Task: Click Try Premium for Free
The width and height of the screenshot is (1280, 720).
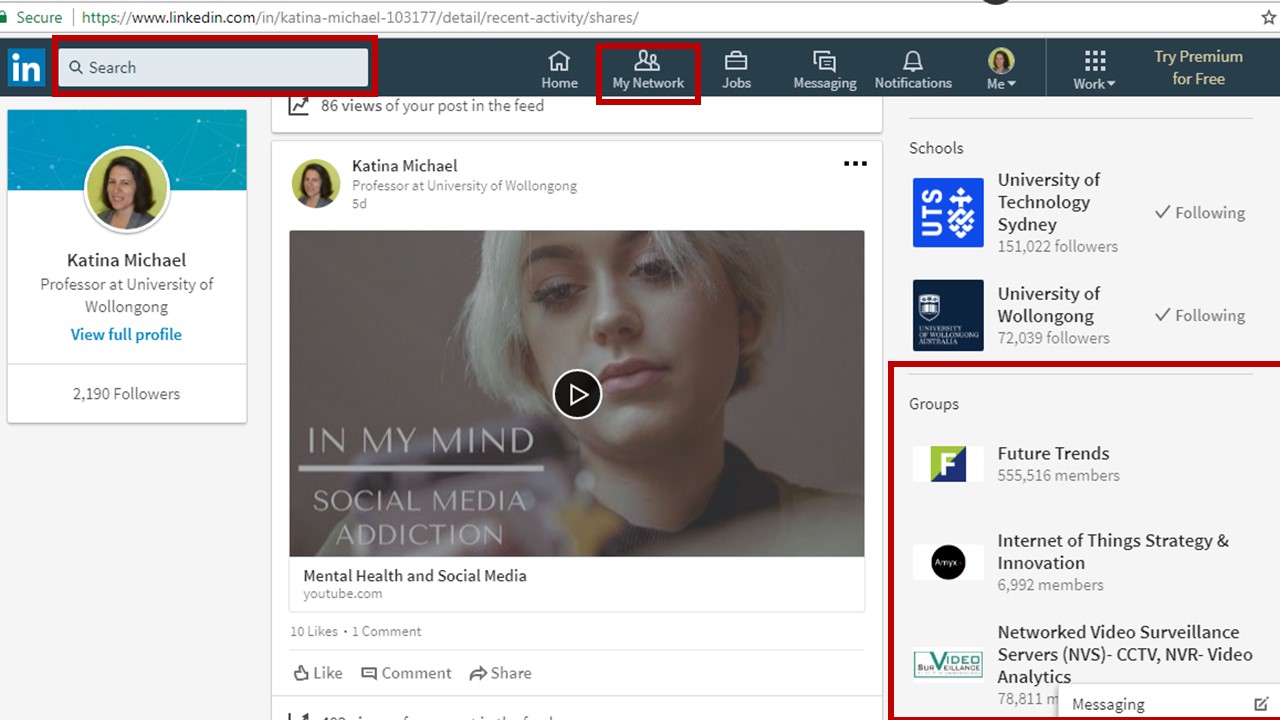Action: [1198, 68]
